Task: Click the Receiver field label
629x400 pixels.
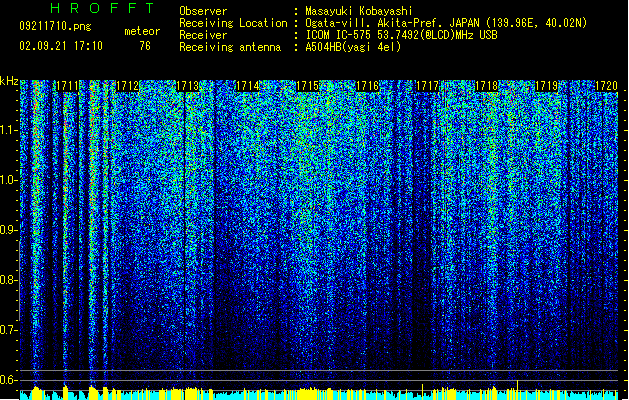Action: 203,35
